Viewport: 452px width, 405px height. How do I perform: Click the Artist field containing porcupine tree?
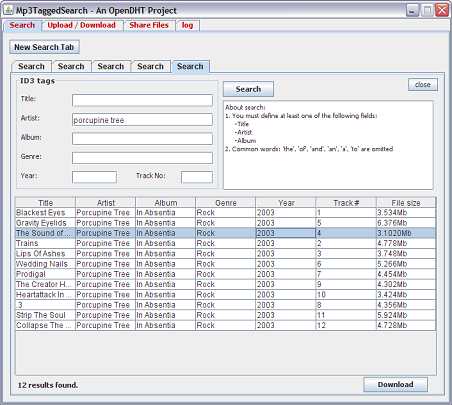point(142,120)
